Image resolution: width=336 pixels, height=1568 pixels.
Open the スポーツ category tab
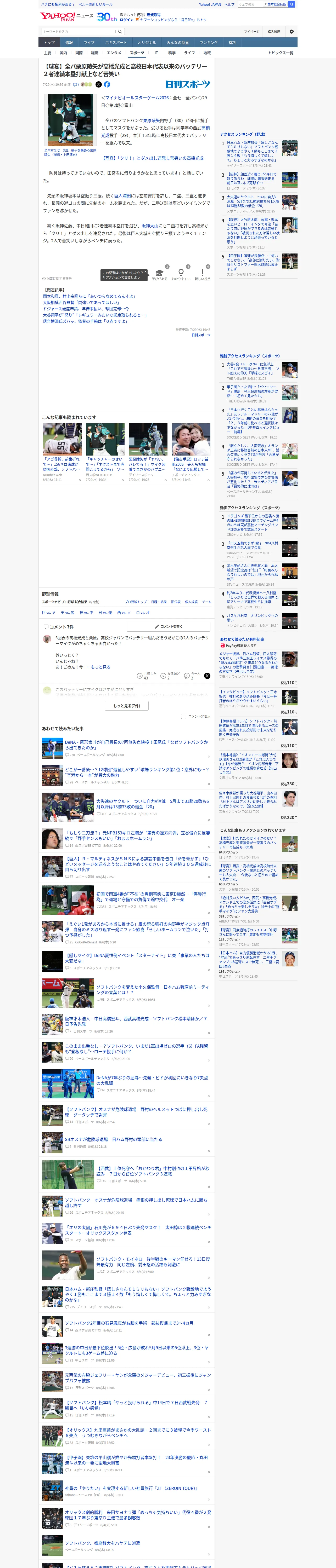137,53
